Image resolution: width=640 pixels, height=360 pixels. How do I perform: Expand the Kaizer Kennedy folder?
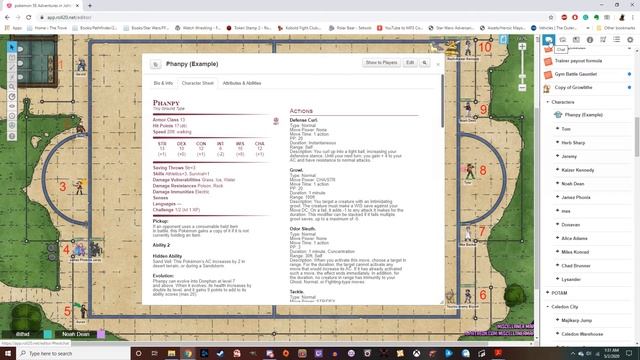pyautogui.click(x=558, y=170)
